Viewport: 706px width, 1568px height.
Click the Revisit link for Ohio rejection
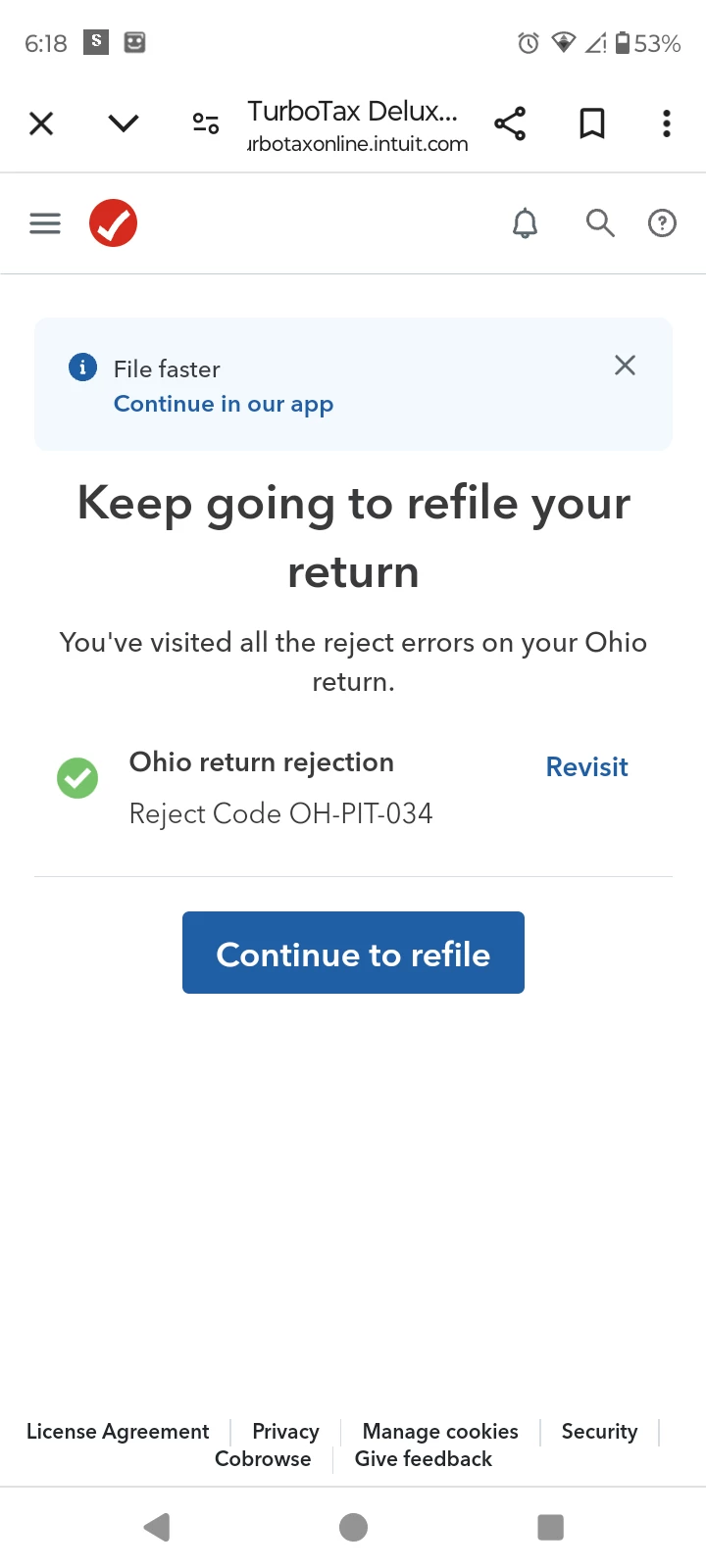pyautogui.click(x=586, y=767)
